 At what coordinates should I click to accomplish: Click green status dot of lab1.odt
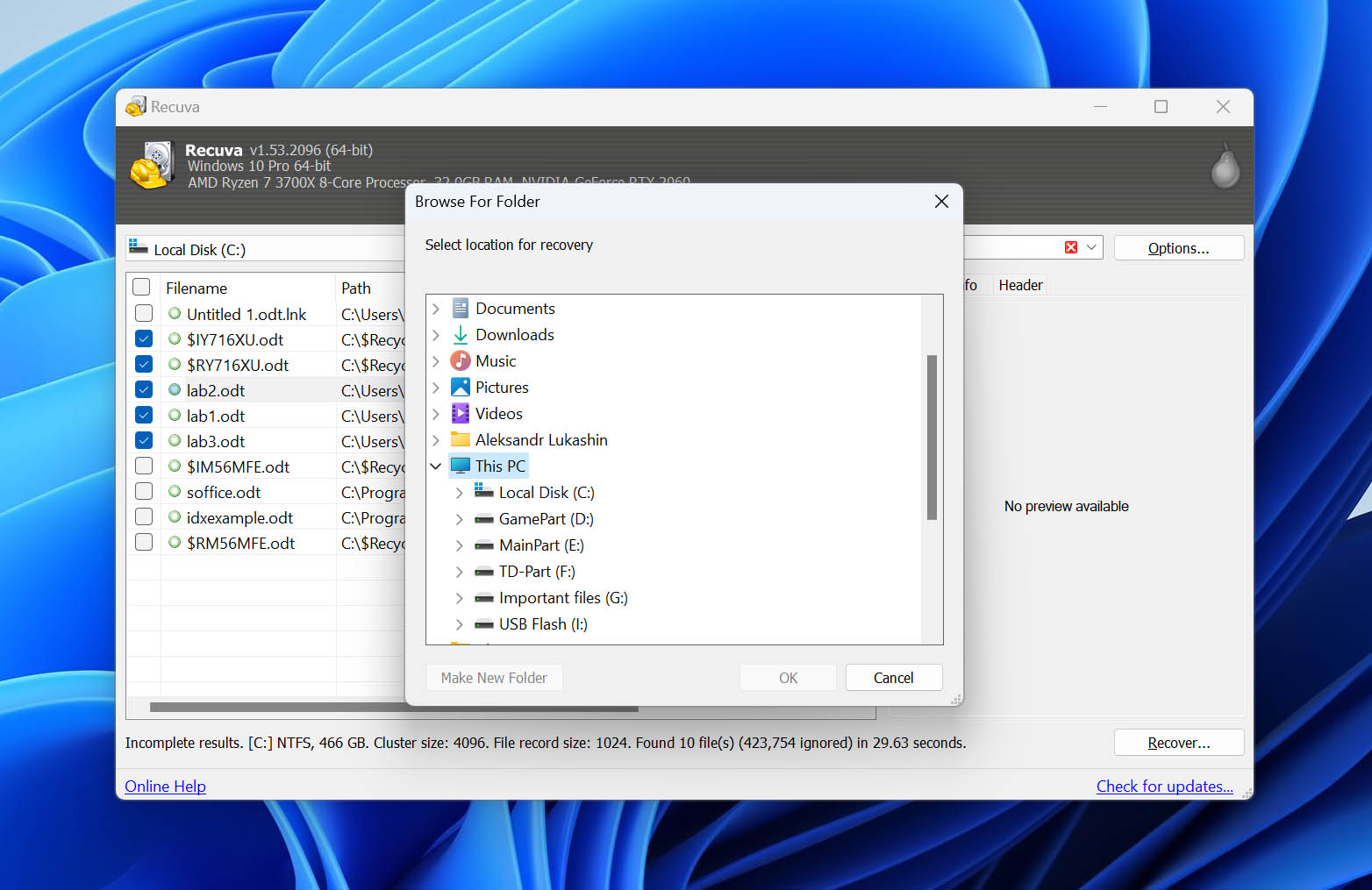[175, 416]
